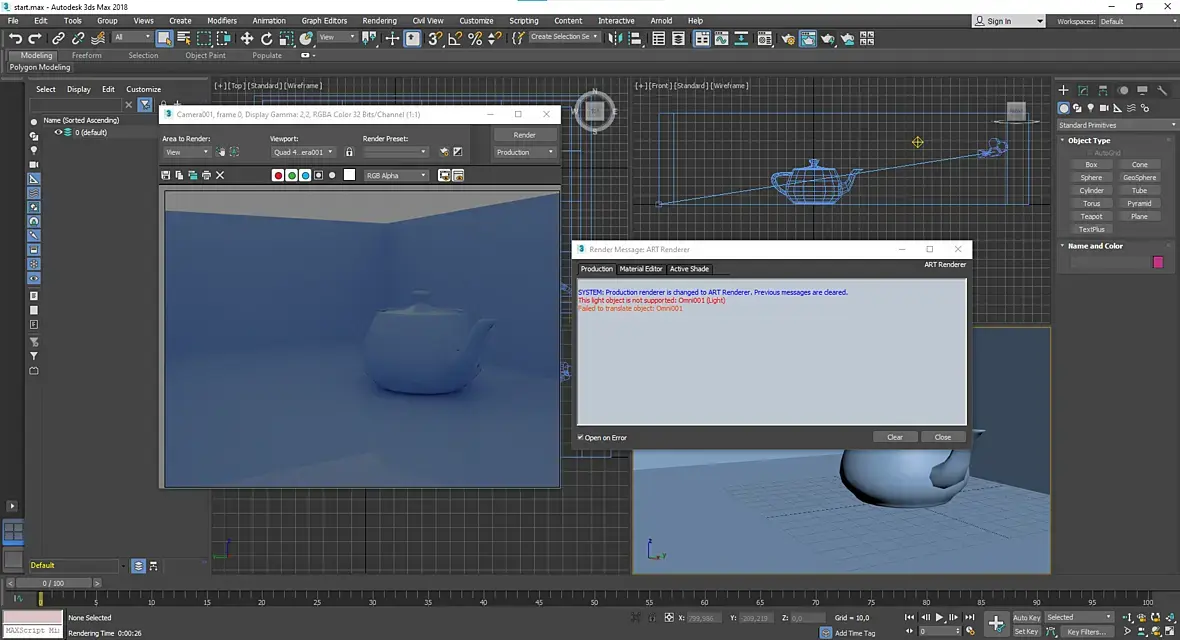1180x640 pixels.
Task: Open the Utilities wrench tab
Action: (x=1161, y=91)
